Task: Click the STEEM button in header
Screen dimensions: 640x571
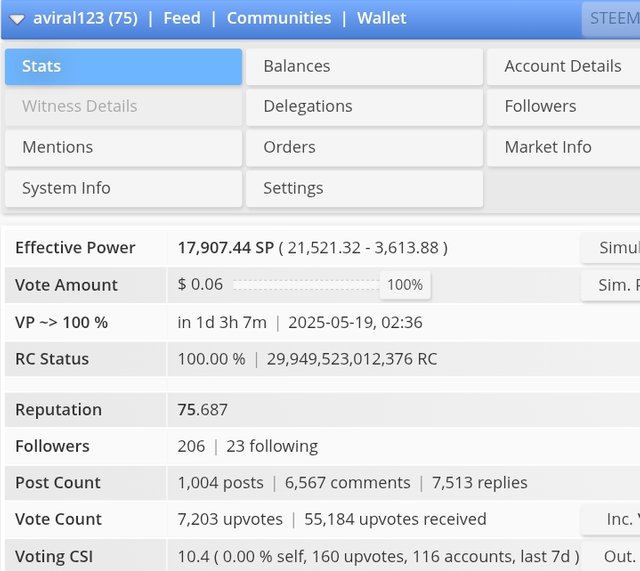Action: click(611, 19)
